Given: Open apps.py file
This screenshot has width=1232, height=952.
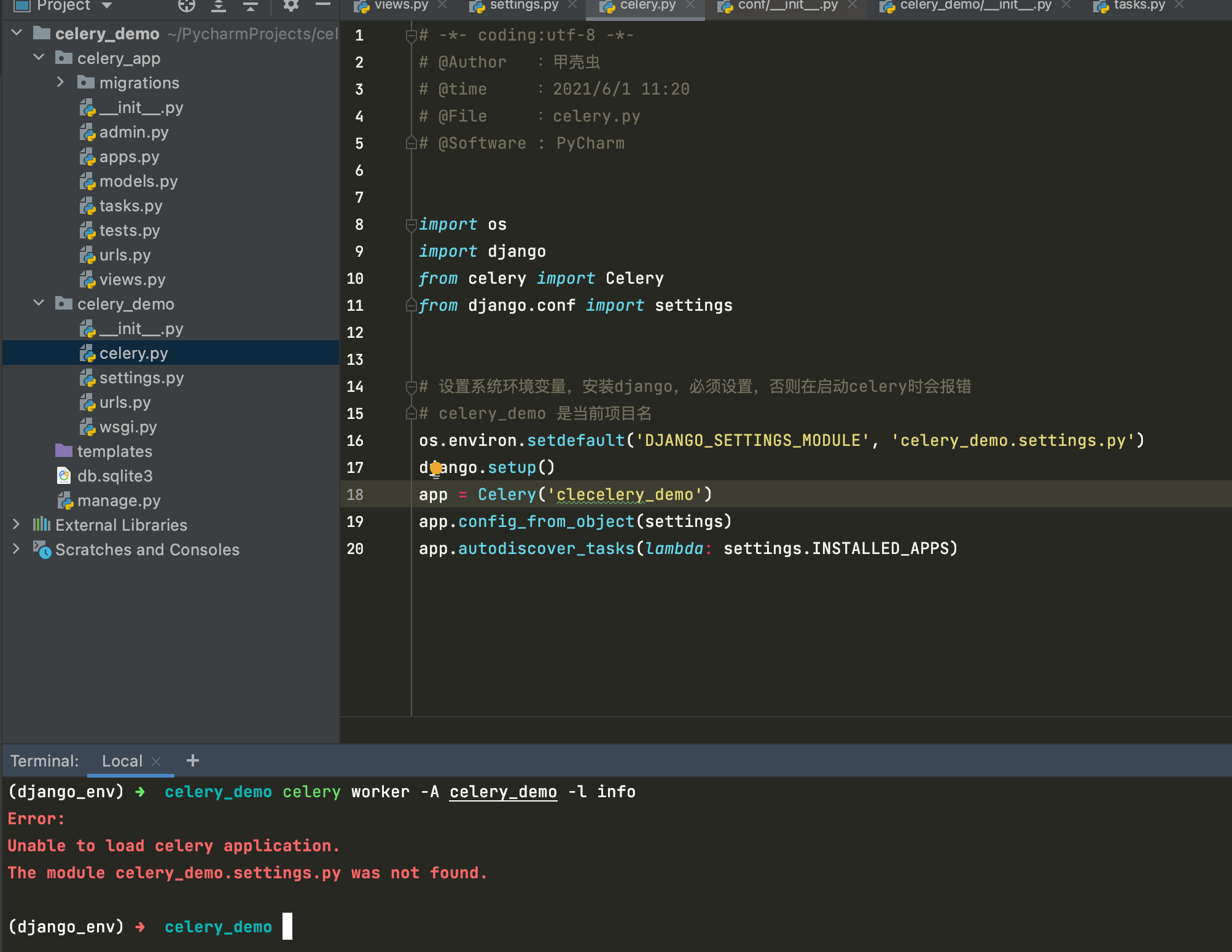Looking at the screenshot, I should pyautogui.click(x=129, y=157).
